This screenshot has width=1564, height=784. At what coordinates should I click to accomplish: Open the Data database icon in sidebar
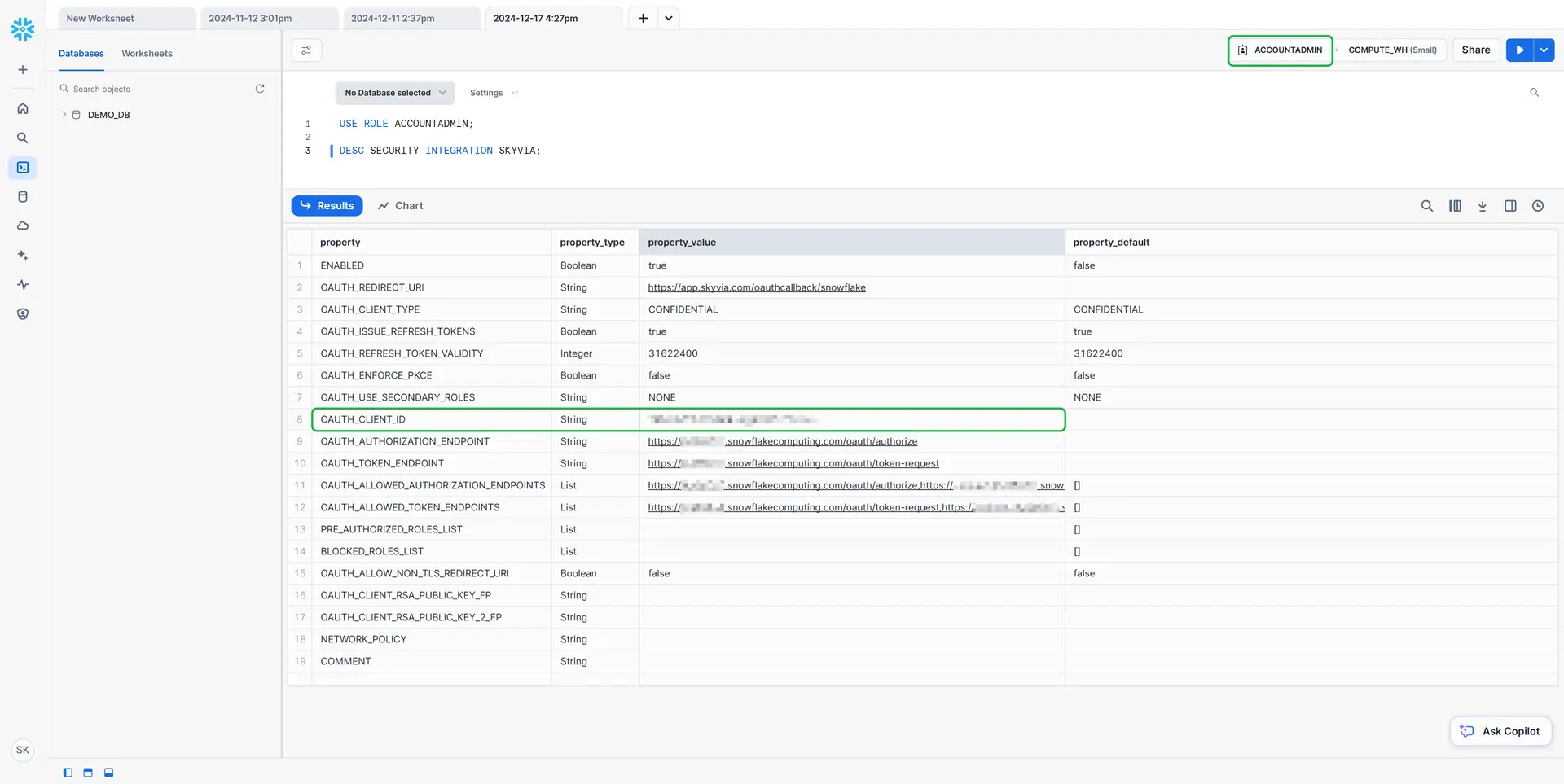click(x=23, y=196)
